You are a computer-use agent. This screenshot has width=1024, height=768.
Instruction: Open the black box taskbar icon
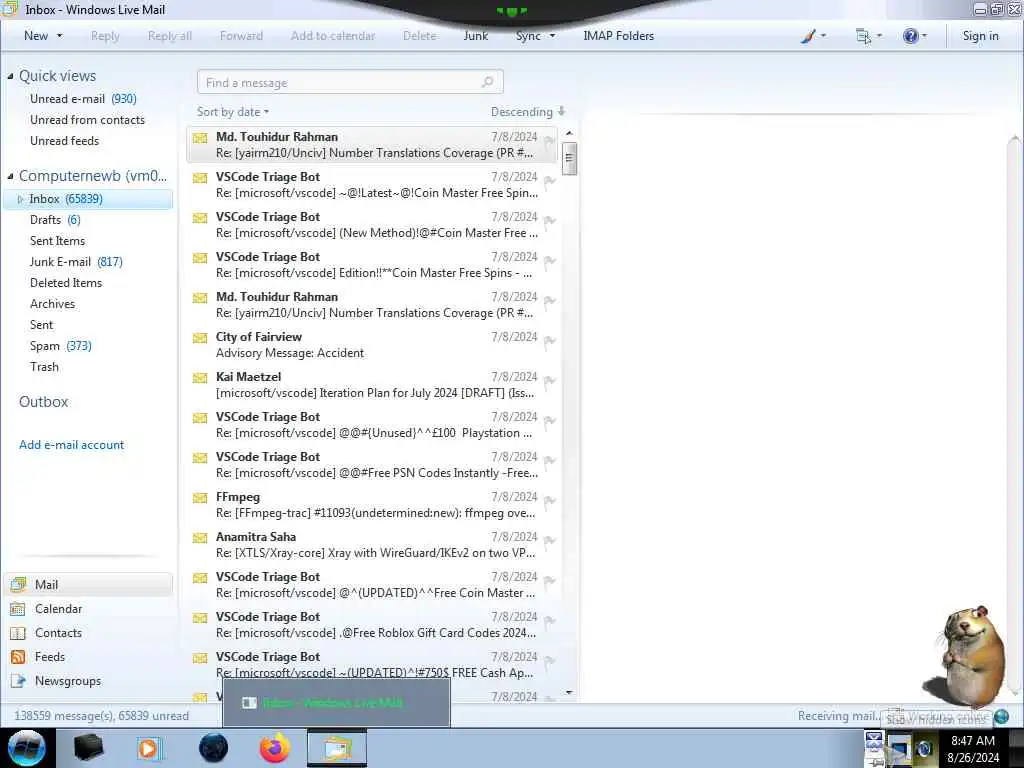point(88,748)
